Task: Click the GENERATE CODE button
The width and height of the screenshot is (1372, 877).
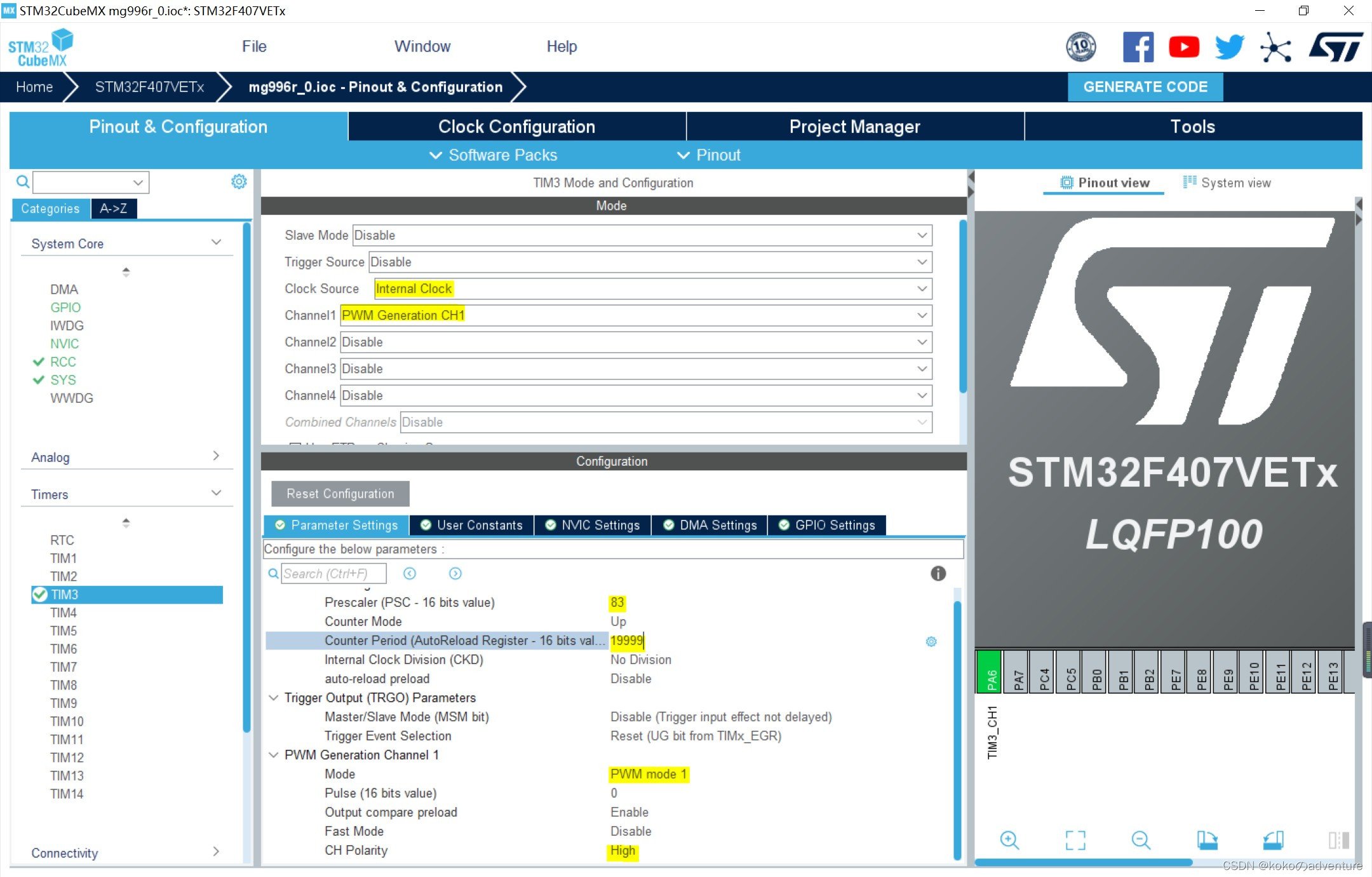Action: click(x=1145, y=87)
